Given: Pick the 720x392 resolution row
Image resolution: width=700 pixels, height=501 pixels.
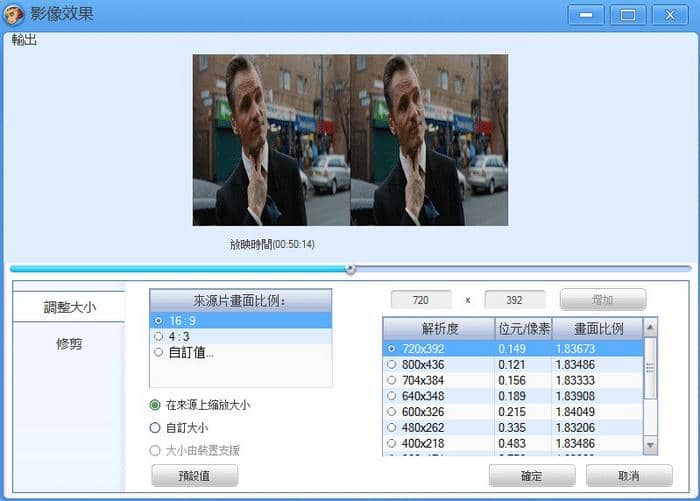Looking at the screenshot, I should (513, 348).
